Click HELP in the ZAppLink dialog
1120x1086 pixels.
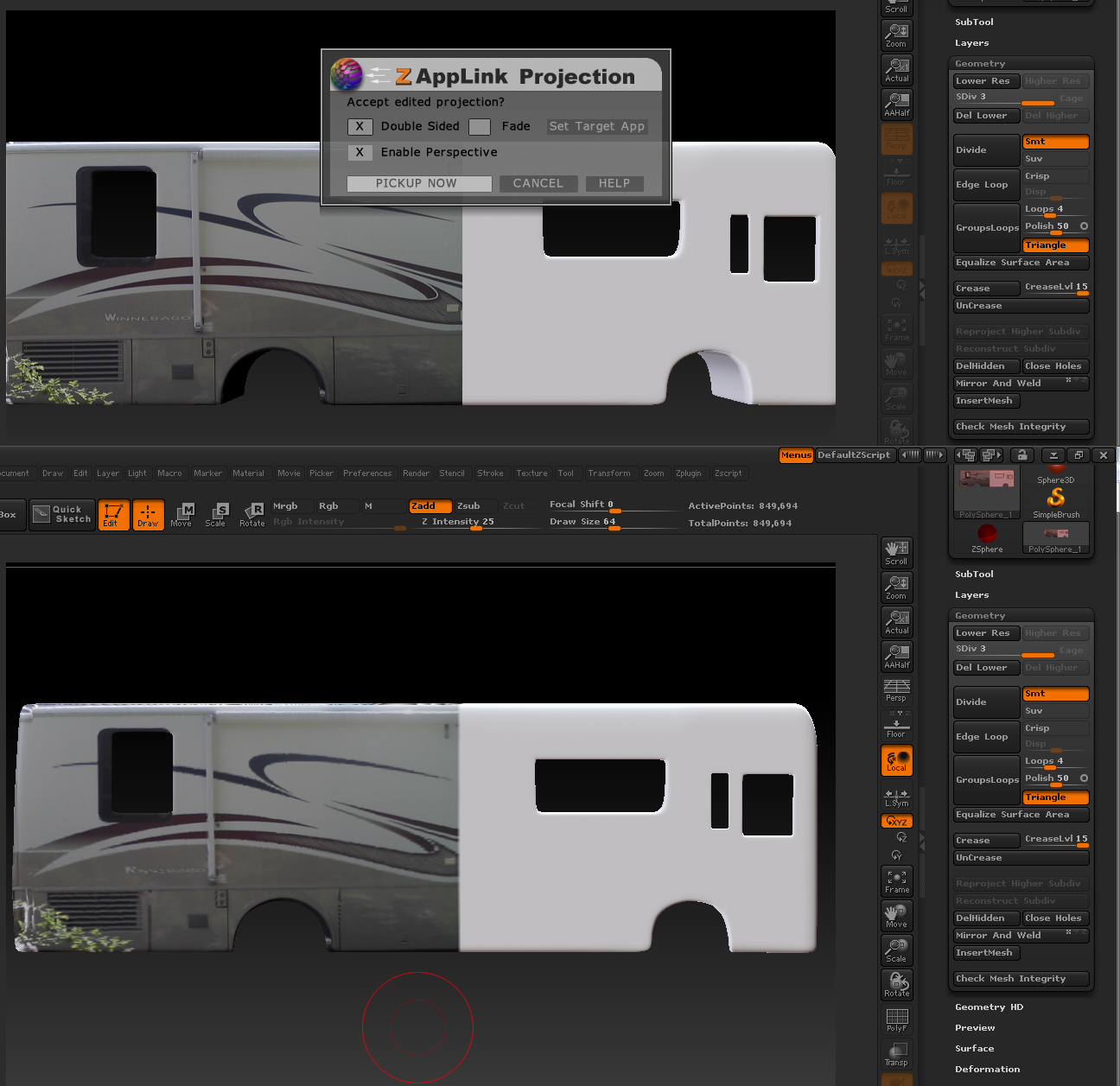[x=614, y=184]
